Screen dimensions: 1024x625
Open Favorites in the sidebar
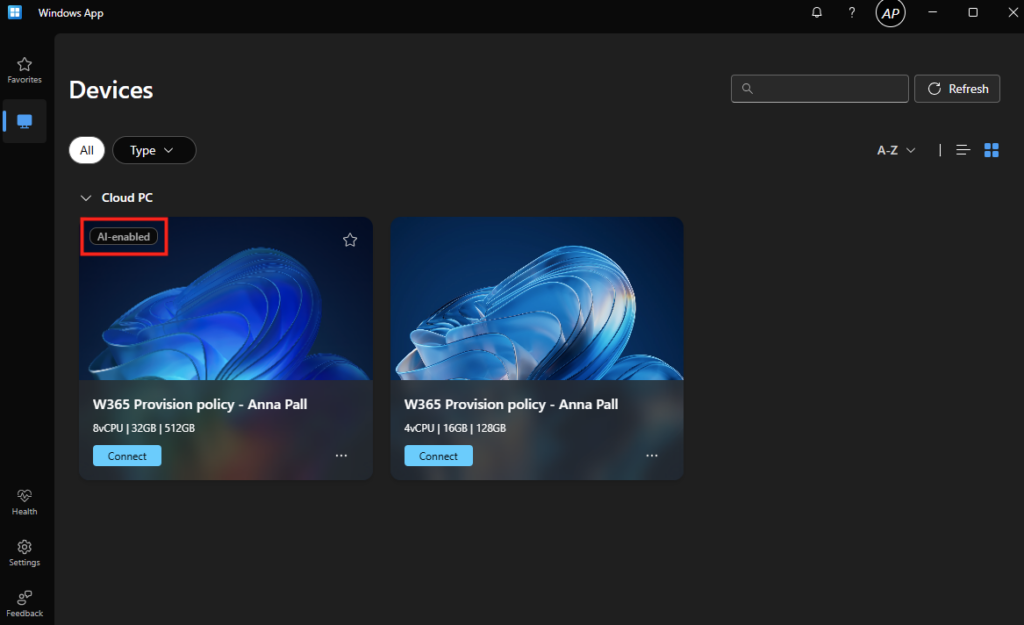[24, 69]
